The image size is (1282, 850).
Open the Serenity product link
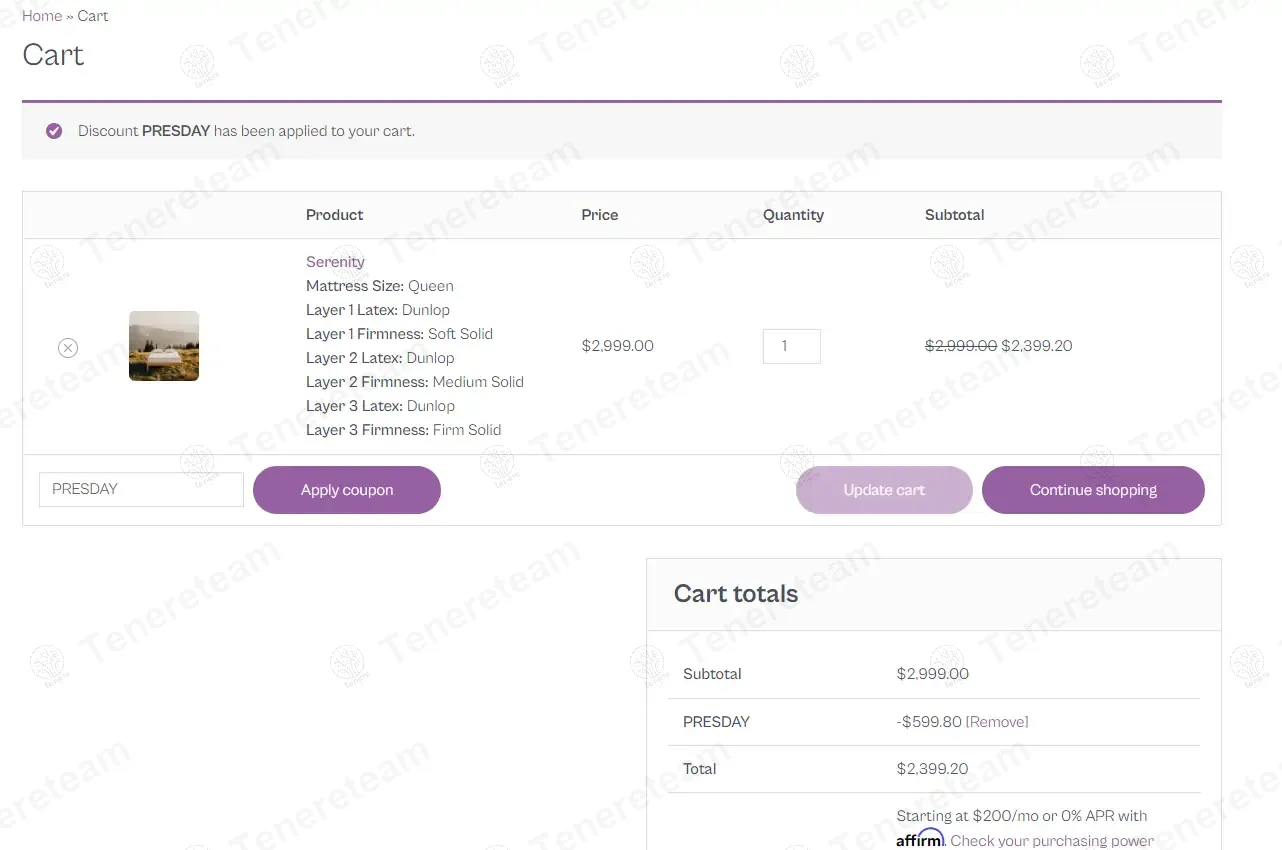pos(335,262)
